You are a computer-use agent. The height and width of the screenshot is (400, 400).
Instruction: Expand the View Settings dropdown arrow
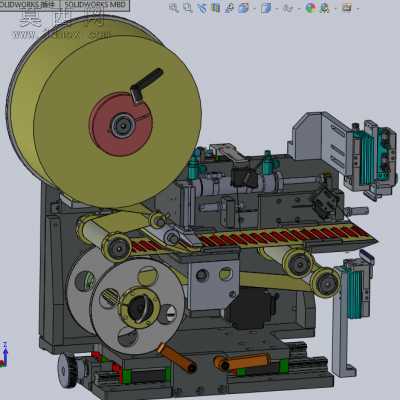pyautogui.click(x=358, y=9)
